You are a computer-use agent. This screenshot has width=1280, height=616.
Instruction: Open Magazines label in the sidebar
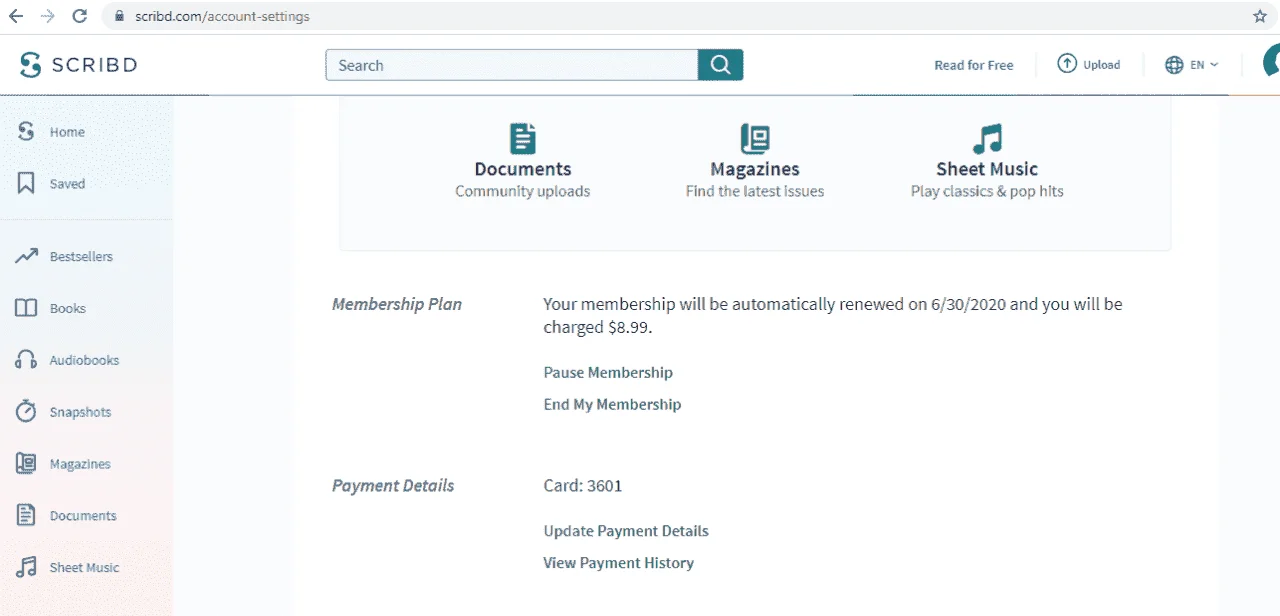[x=80, y=464]
